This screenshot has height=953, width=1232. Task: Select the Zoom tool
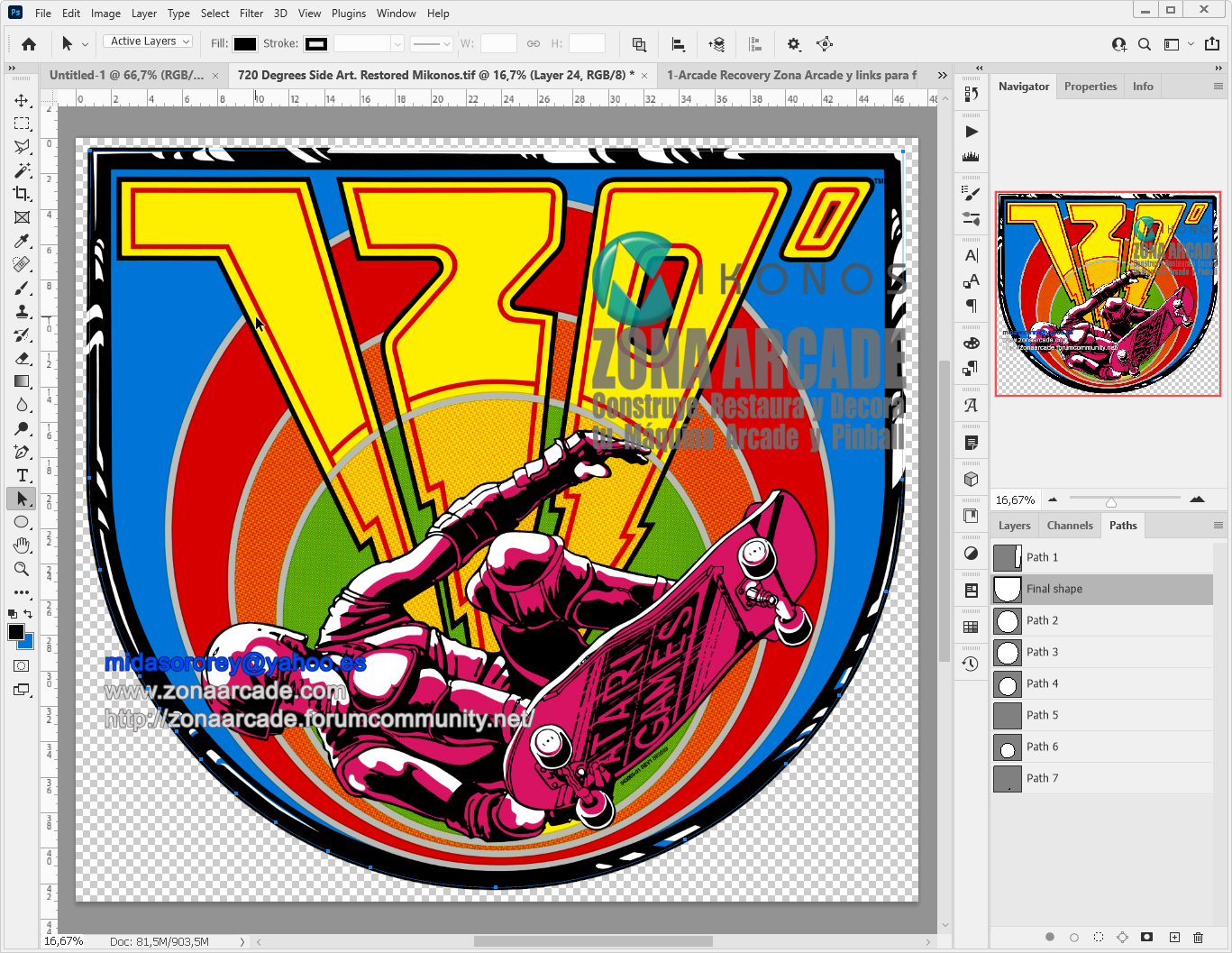point(22,569)
